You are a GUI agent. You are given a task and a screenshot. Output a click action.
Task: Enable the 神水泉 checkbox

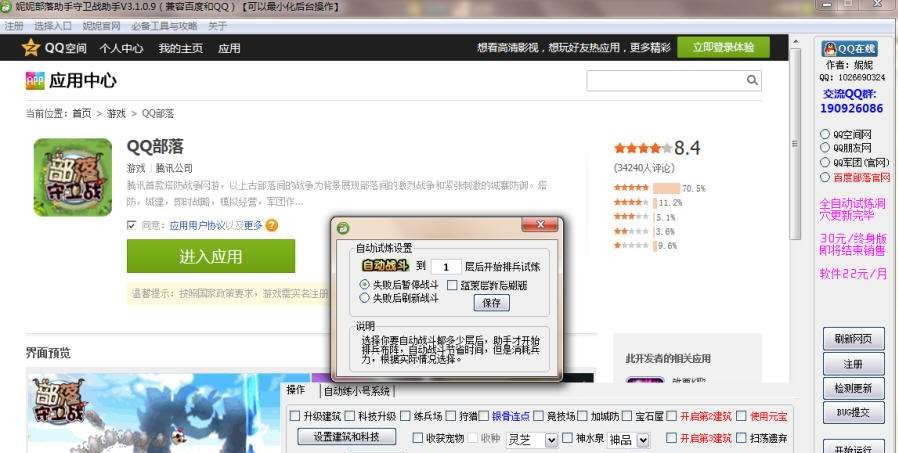point(567,438)
